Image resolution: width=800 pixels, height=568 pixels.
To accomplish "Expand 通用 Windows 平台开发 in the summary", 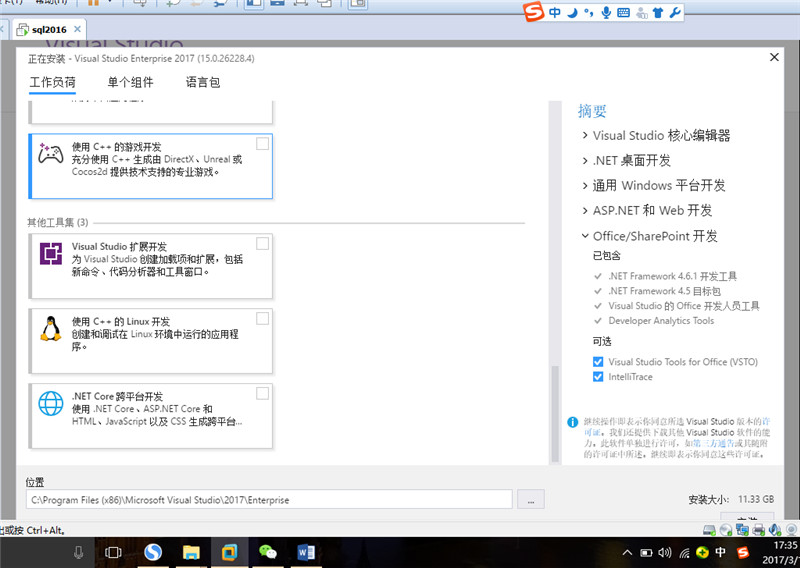I will 585,185.
